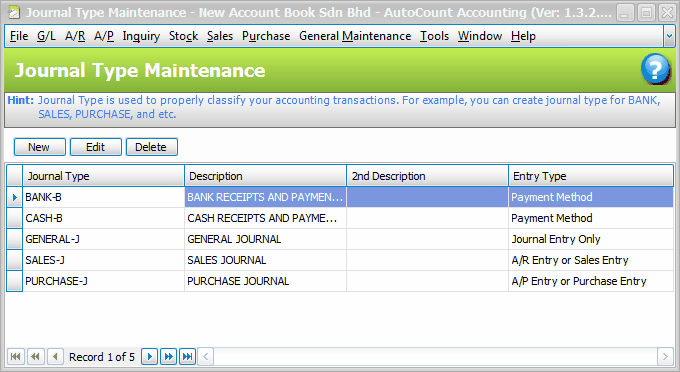Click the CASH RECEIPTS AND PAYME... description cell

pos(265,218)
